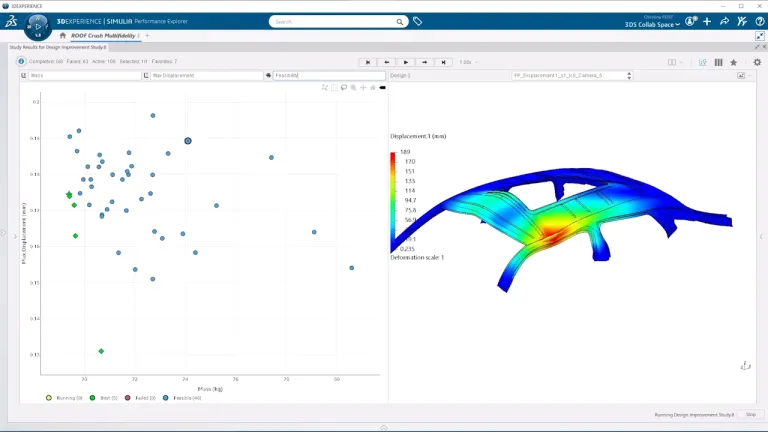Open the 3DS Collab Space dropdown
The height and width of the screenshot is (432, 768).
click(652, 24)
